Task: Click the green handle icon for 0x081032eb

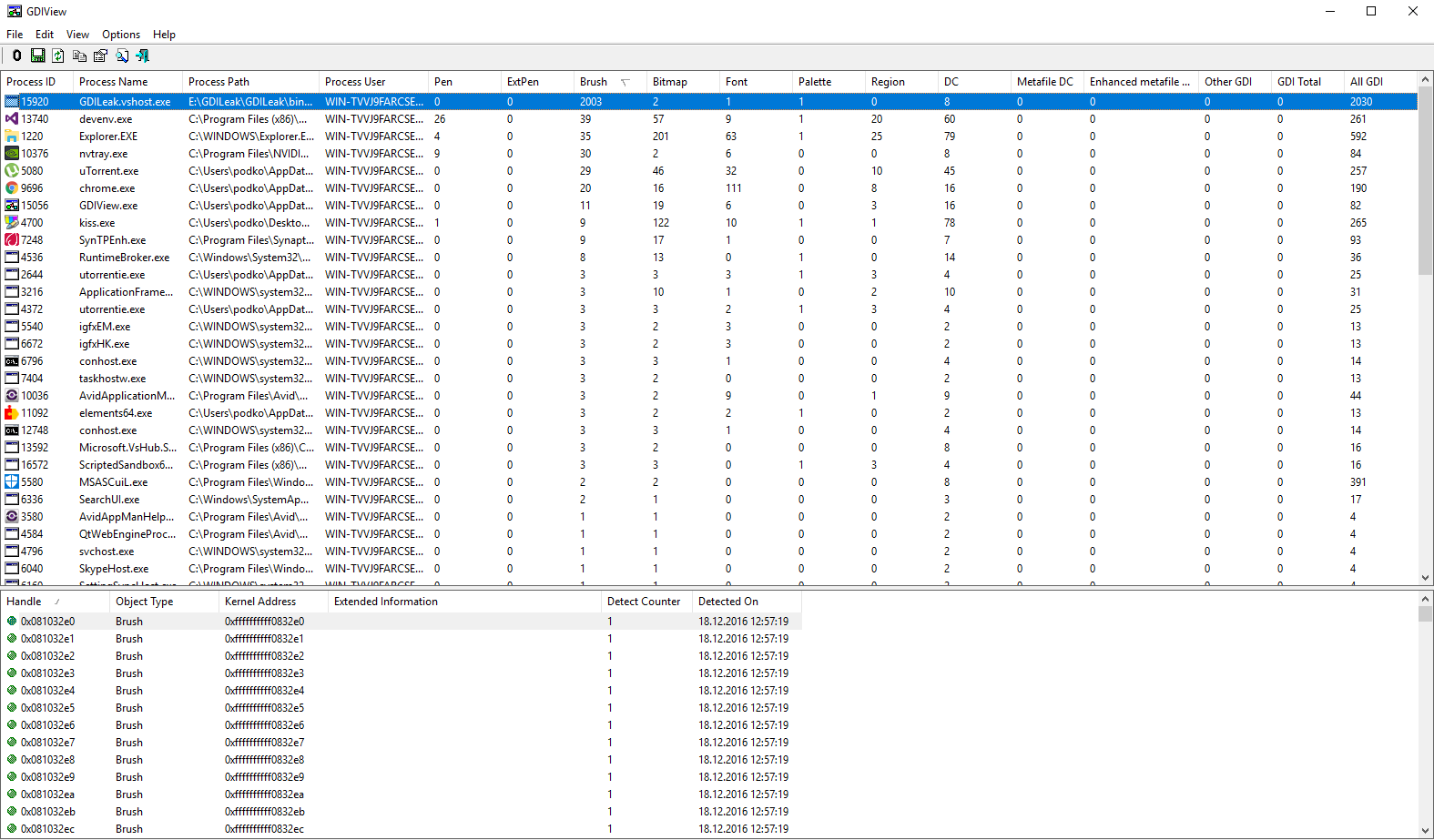Action: point(12,812)
